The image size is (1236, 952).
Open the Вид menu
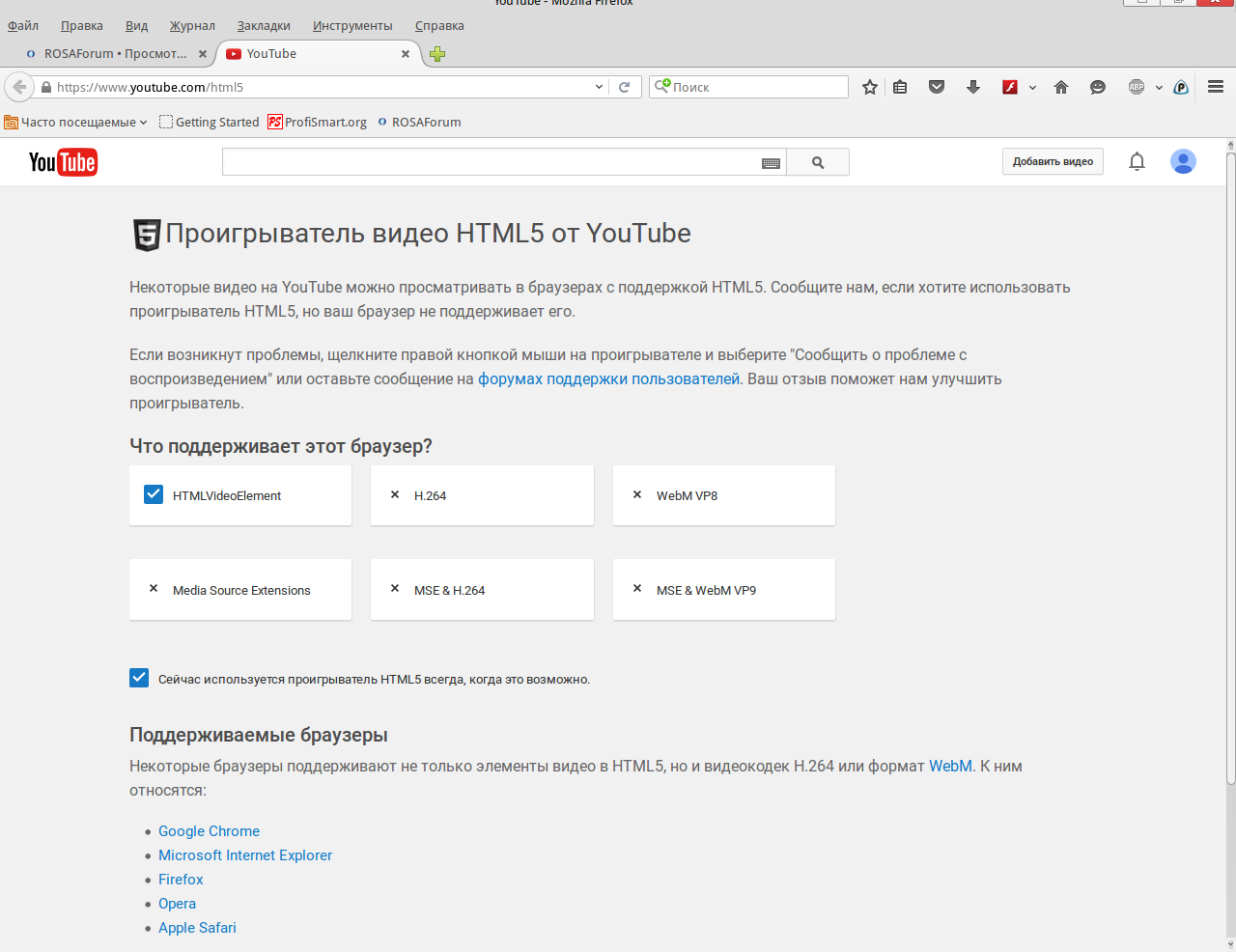pyautogui.click(x=137, y=26)
